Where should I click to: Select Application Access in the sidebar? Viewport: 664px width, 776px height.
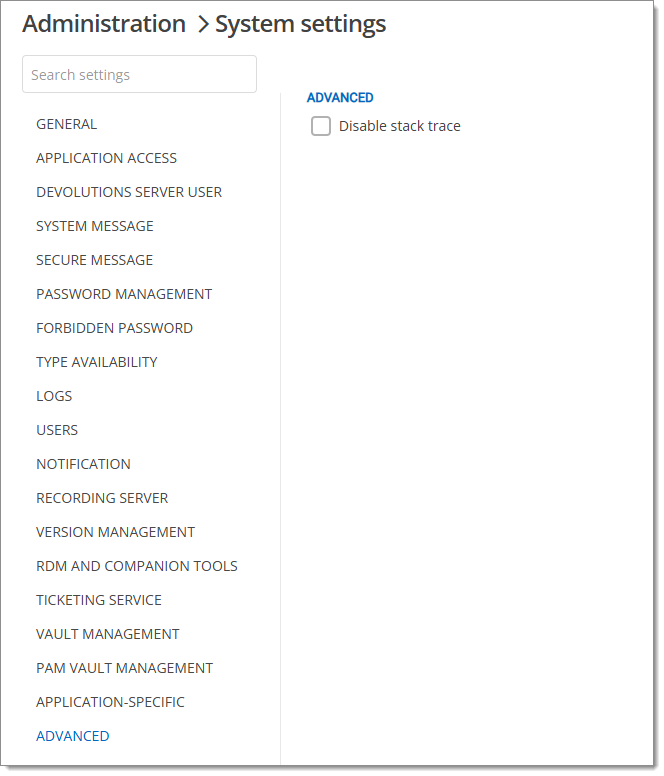coord(106,158)
